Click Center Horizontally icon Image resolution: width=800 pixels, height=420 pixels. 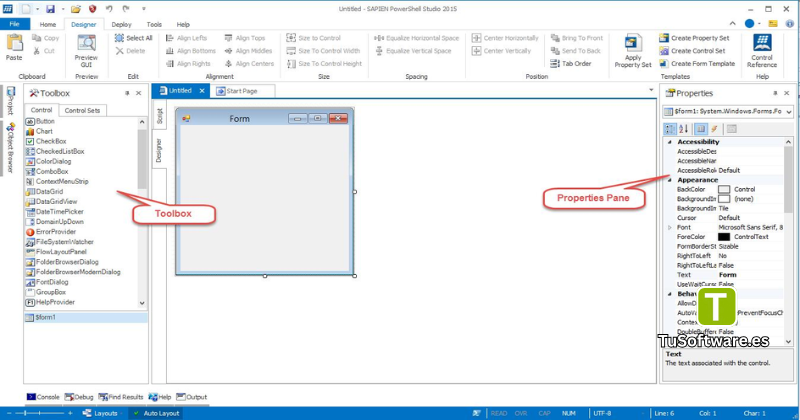click(477, 38)
